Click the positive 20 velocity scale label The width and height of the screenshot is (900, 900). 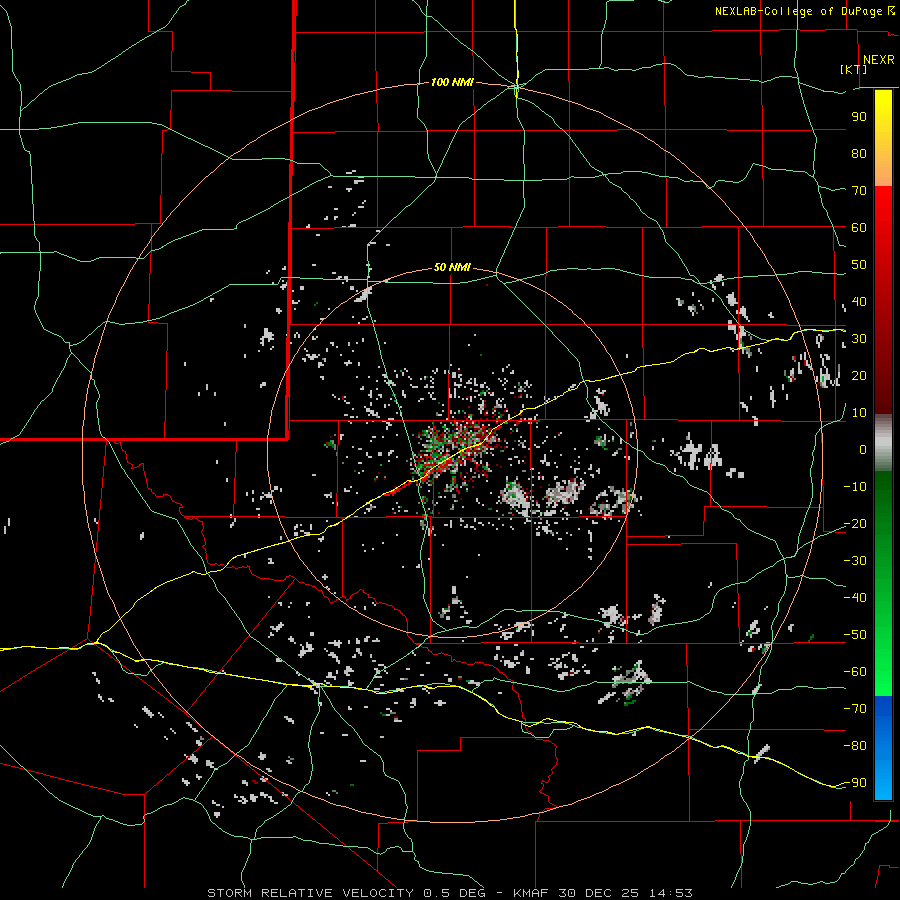(x=859, y=375)
